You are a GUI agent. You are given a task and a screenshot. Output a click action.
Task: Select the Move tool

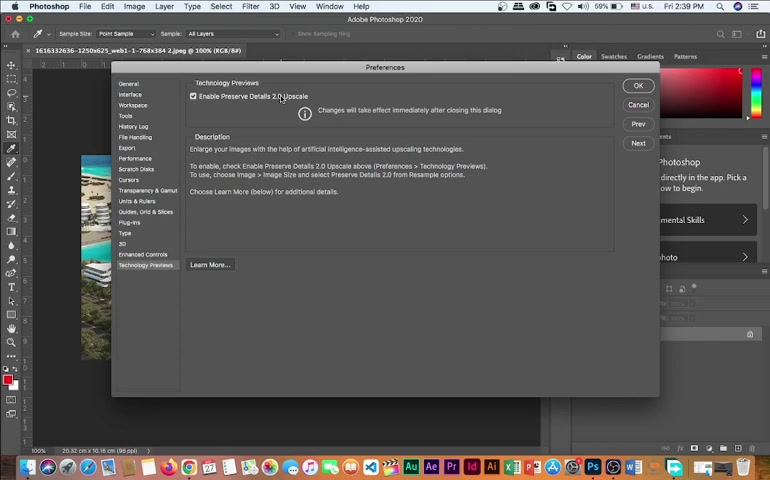coord(11,65)
